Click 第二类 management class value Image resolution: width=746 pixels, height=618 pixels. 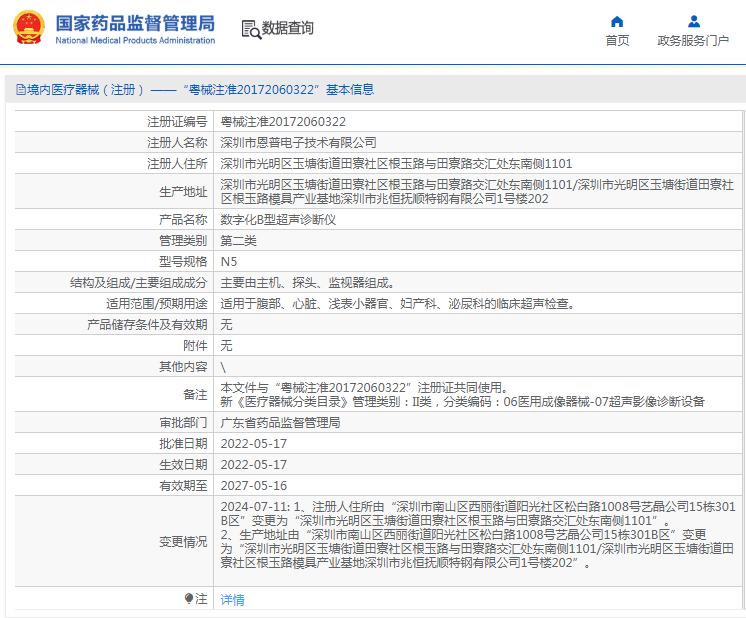click(x=238, y=241)
